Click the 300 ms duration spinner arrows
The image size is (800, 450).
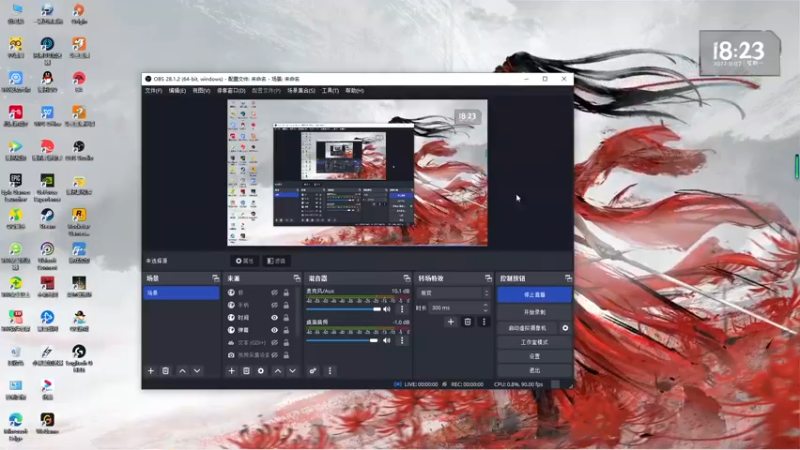coord(485,308)
